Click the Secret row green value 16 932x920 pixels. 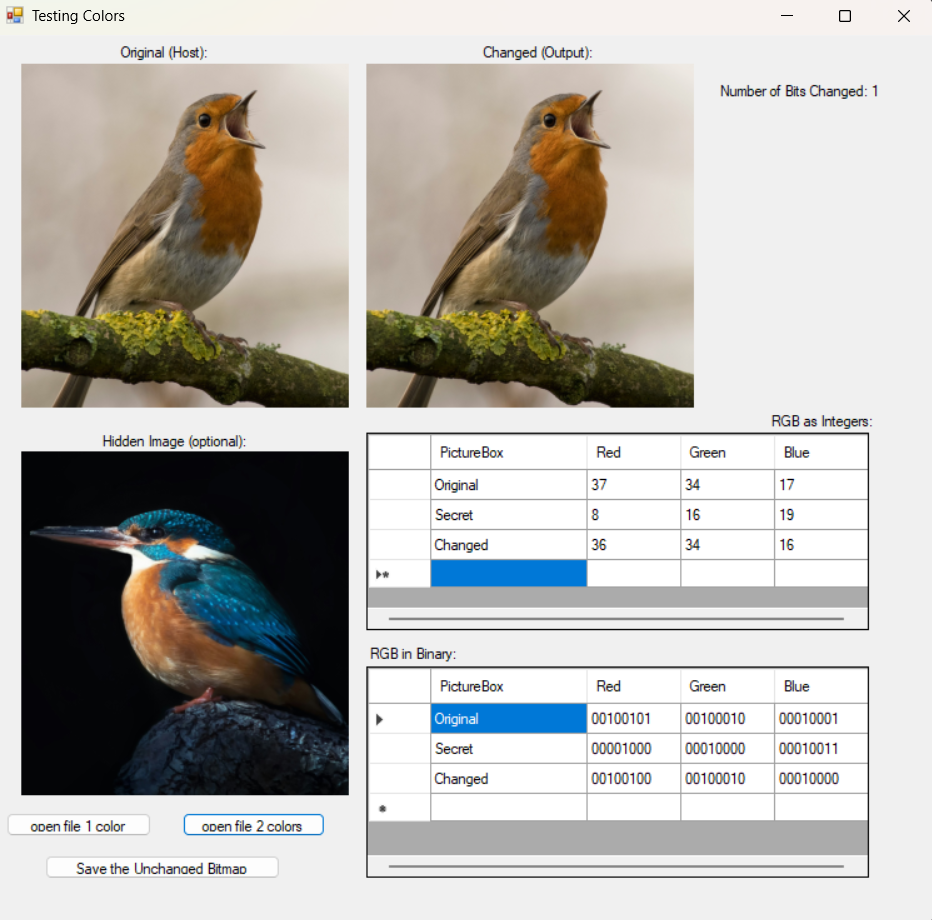[x=727, y=515]
